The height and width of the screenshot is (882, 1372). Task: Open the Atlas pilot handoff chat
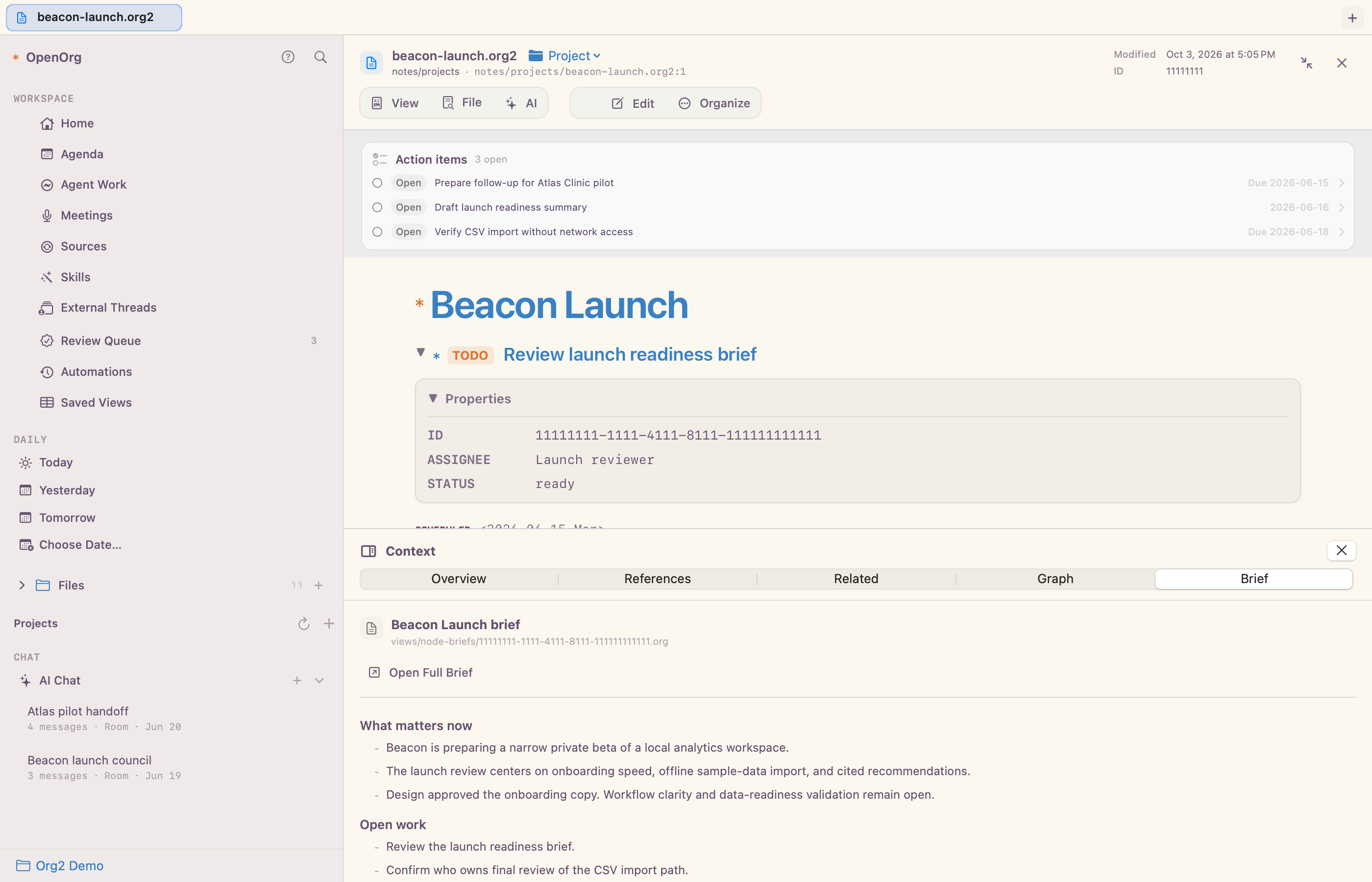pyautogui.click(x=104, y=718)
